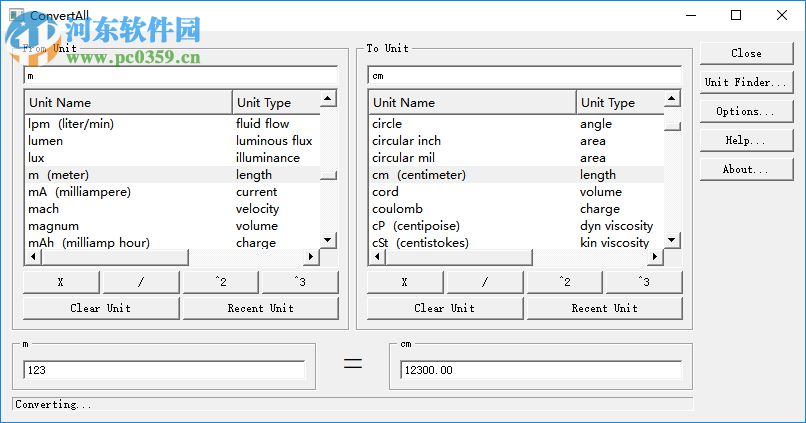Click the From Unit ^2 square button
This screenshot has width=806, height=423.
(x=221, y=282)
